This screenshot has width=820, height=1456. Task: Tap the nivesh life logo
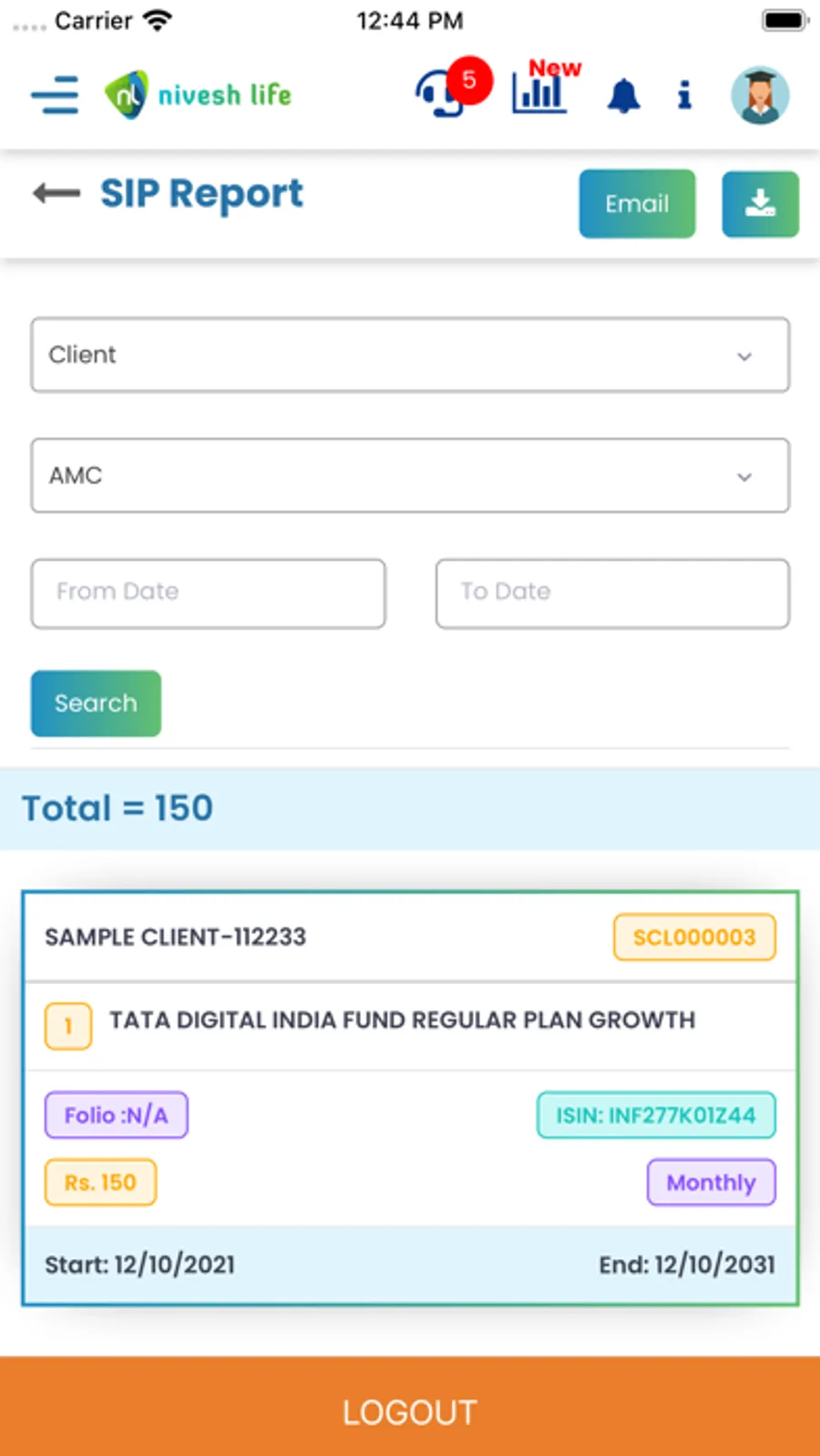click(199, 95)
